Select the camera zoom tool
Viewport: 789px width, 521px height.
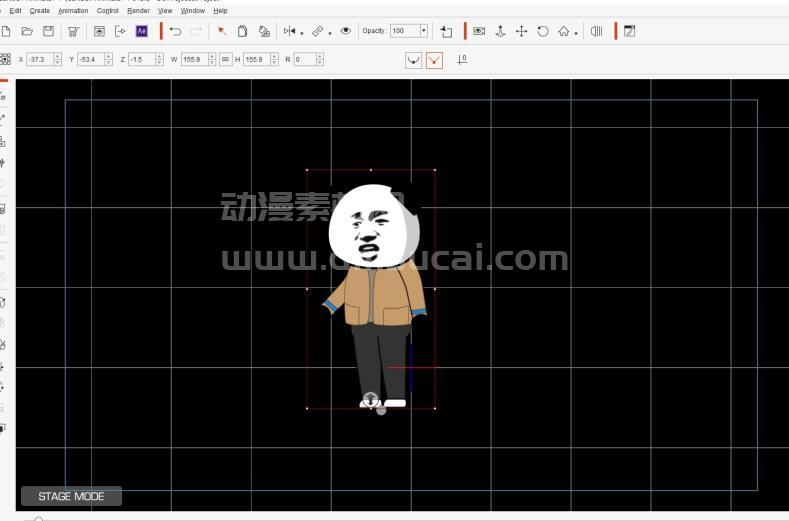tap(500, 31)
